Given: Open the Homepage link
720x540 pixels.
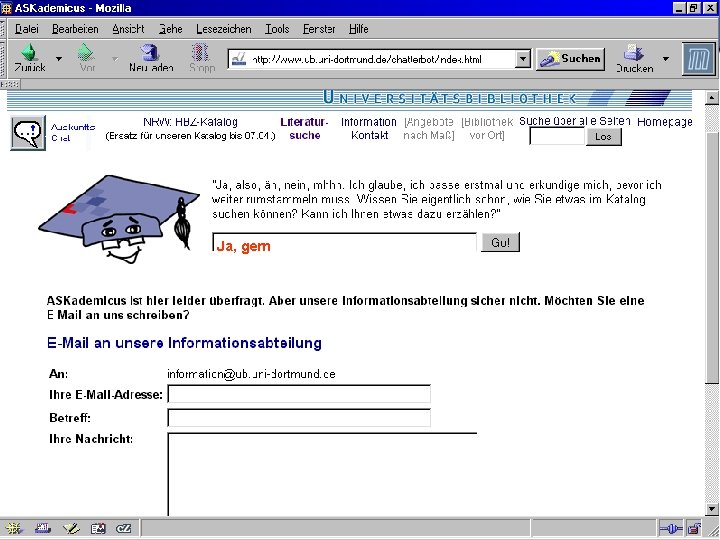Looking at the screenshot, I should point(664,122).
